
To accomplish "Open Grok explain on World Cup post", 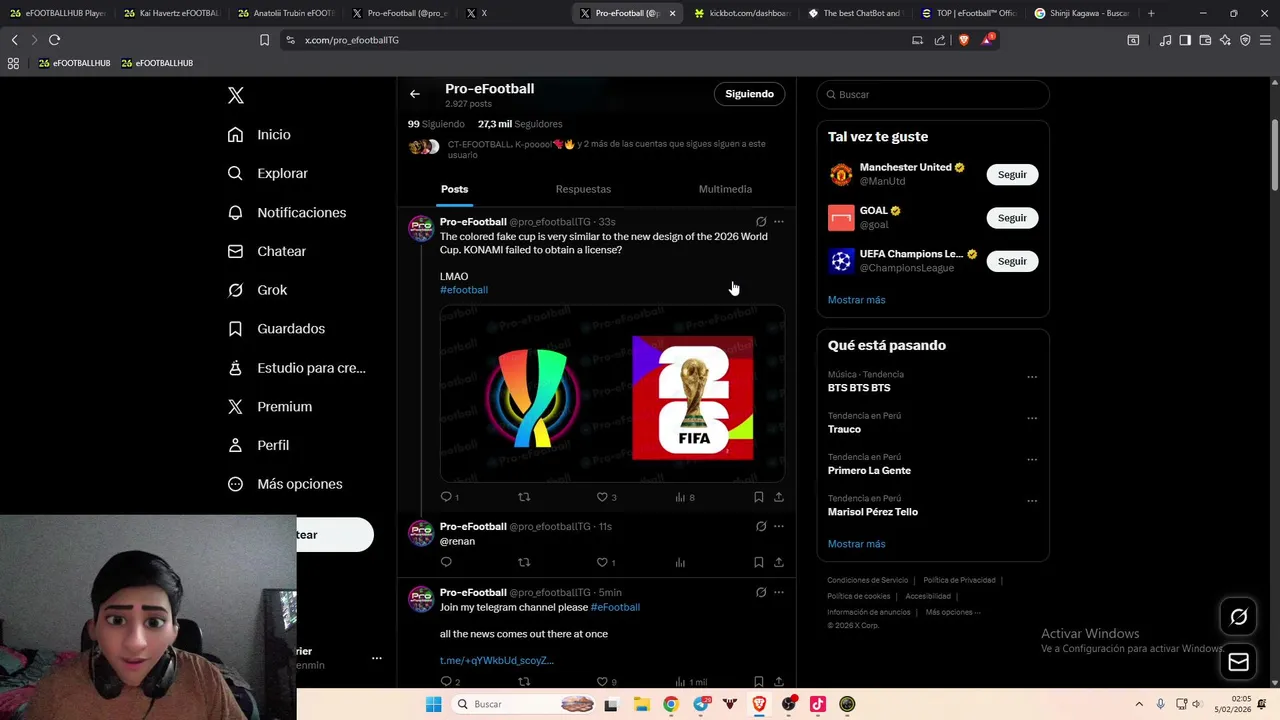I will point(761,222).
